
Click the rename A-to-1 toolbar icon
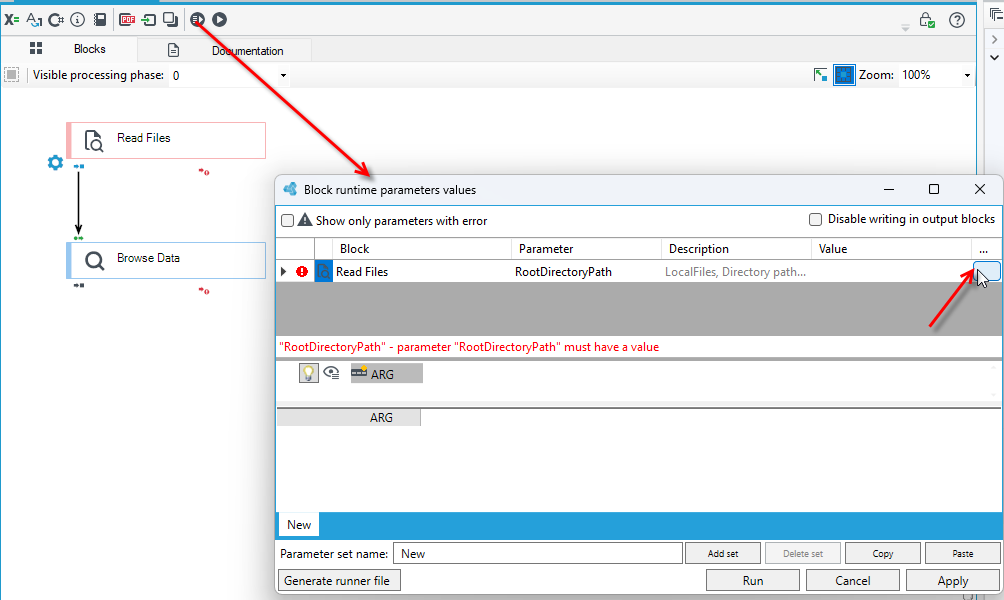pos(34,20)
